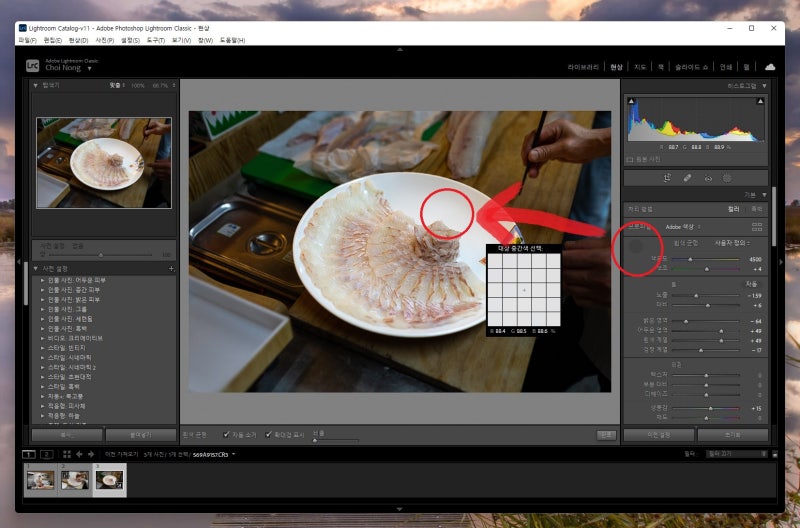Click the 완료 done button in toolbar
This screenshot has width=800, height=528.
(606, 435)
